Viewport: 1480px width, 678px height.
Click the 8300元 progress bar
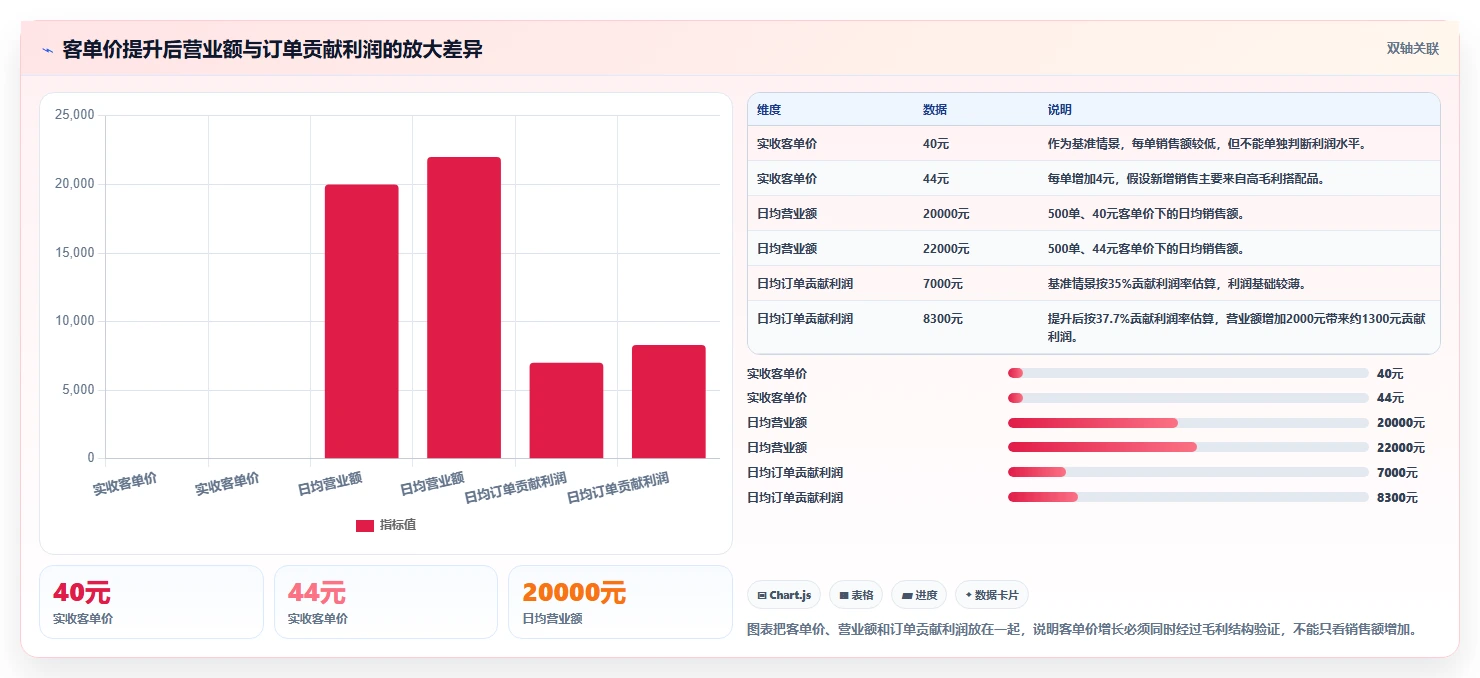click(1188, 497)
